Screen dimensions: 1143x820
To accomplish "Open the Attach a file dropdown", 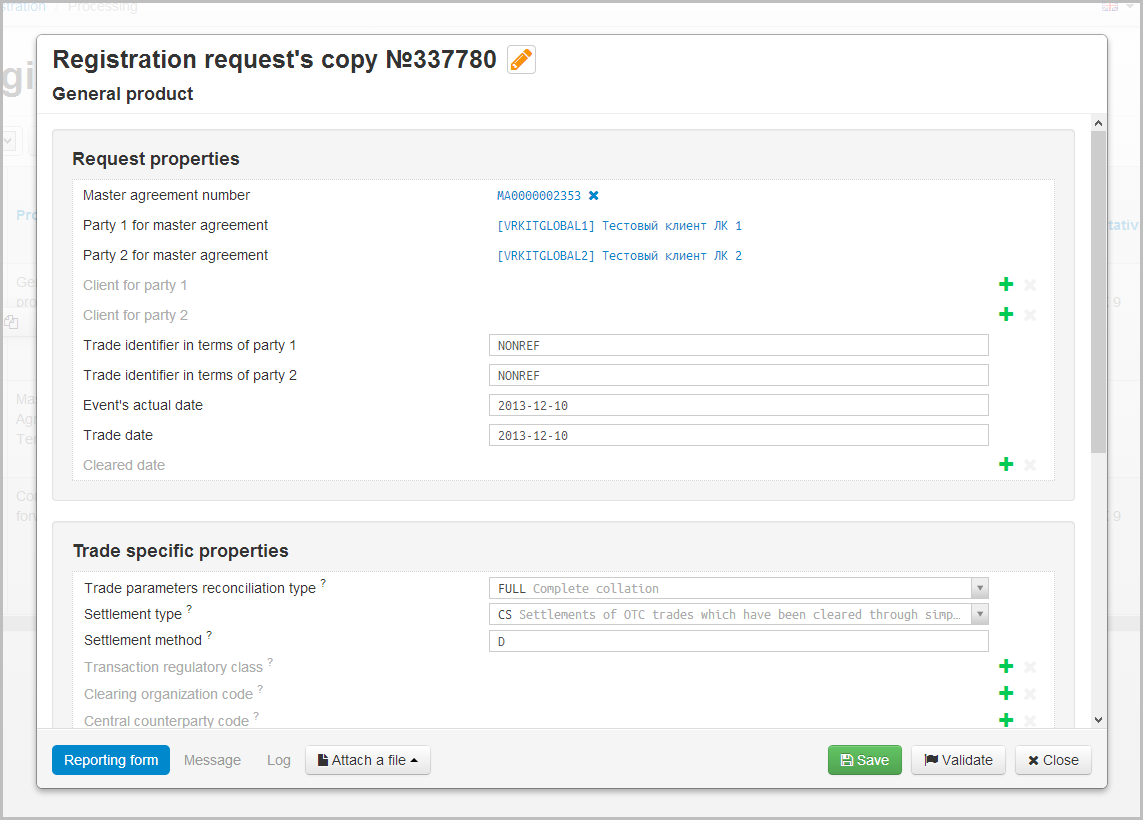I will 367,760.
